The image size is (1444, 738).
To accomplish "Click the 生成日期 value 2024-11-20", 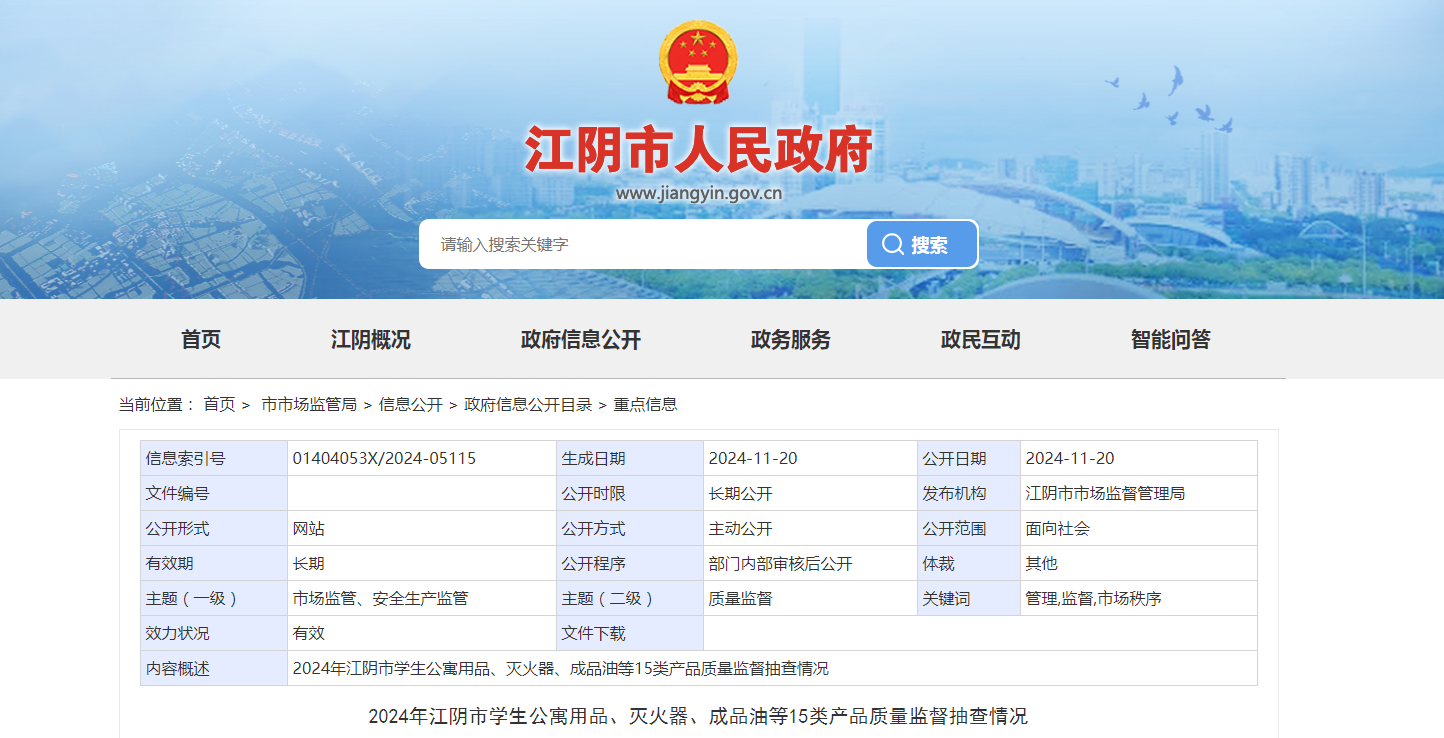I will point(753,459).
